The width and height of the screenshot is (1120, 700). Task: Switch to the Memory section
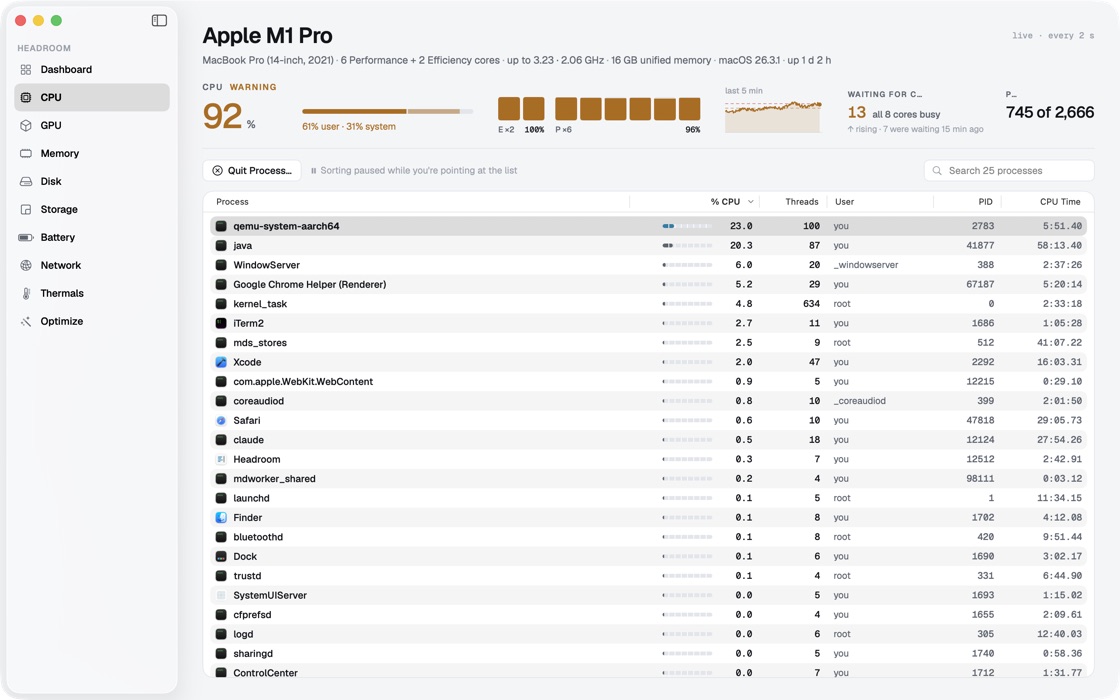91,153
